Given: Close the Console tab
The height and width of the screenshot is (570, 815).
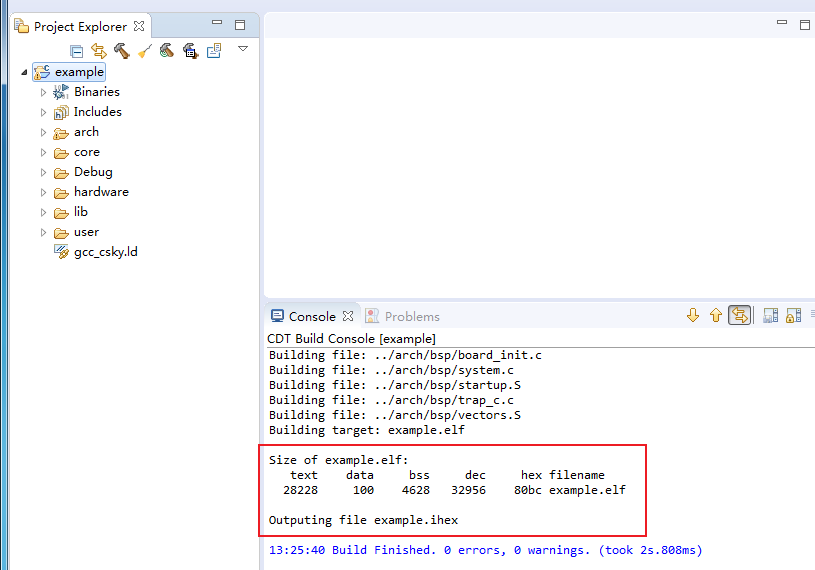Looking at the screenshot, I should click(348, 316).
